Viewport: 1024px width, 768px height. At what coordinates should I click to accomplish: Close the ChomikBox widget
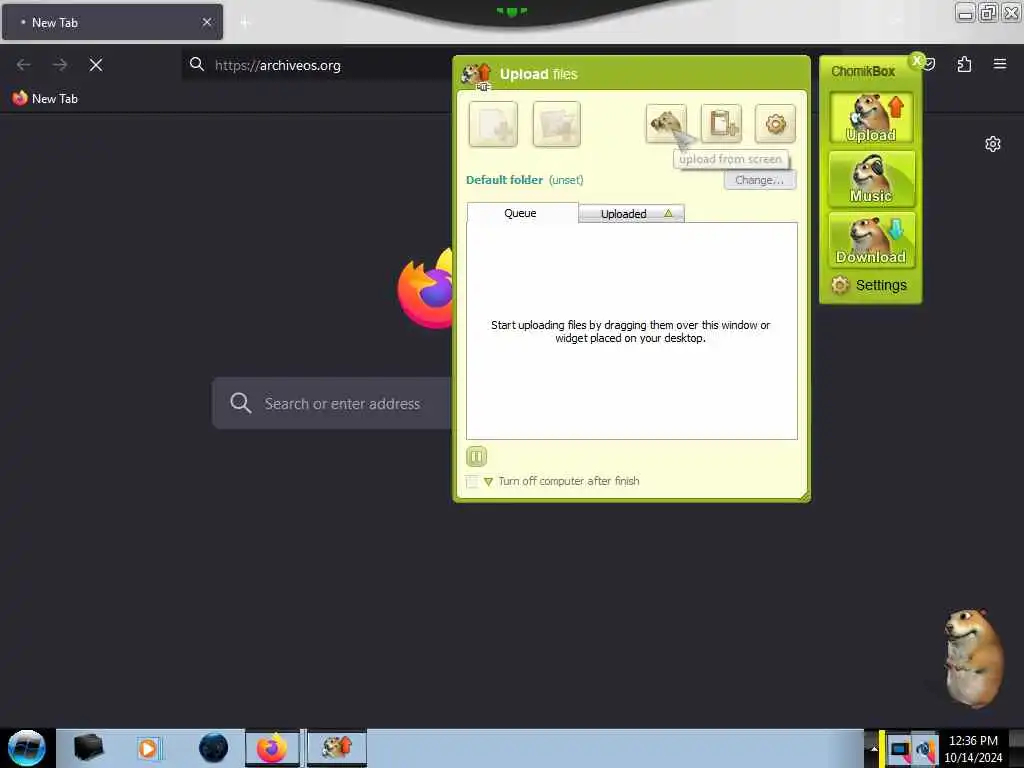917,60
